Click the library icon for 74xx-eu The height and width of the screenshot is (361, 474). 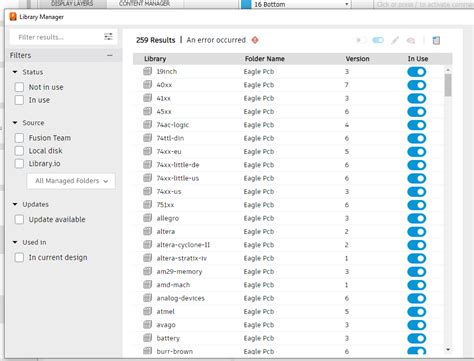point(147,151)
